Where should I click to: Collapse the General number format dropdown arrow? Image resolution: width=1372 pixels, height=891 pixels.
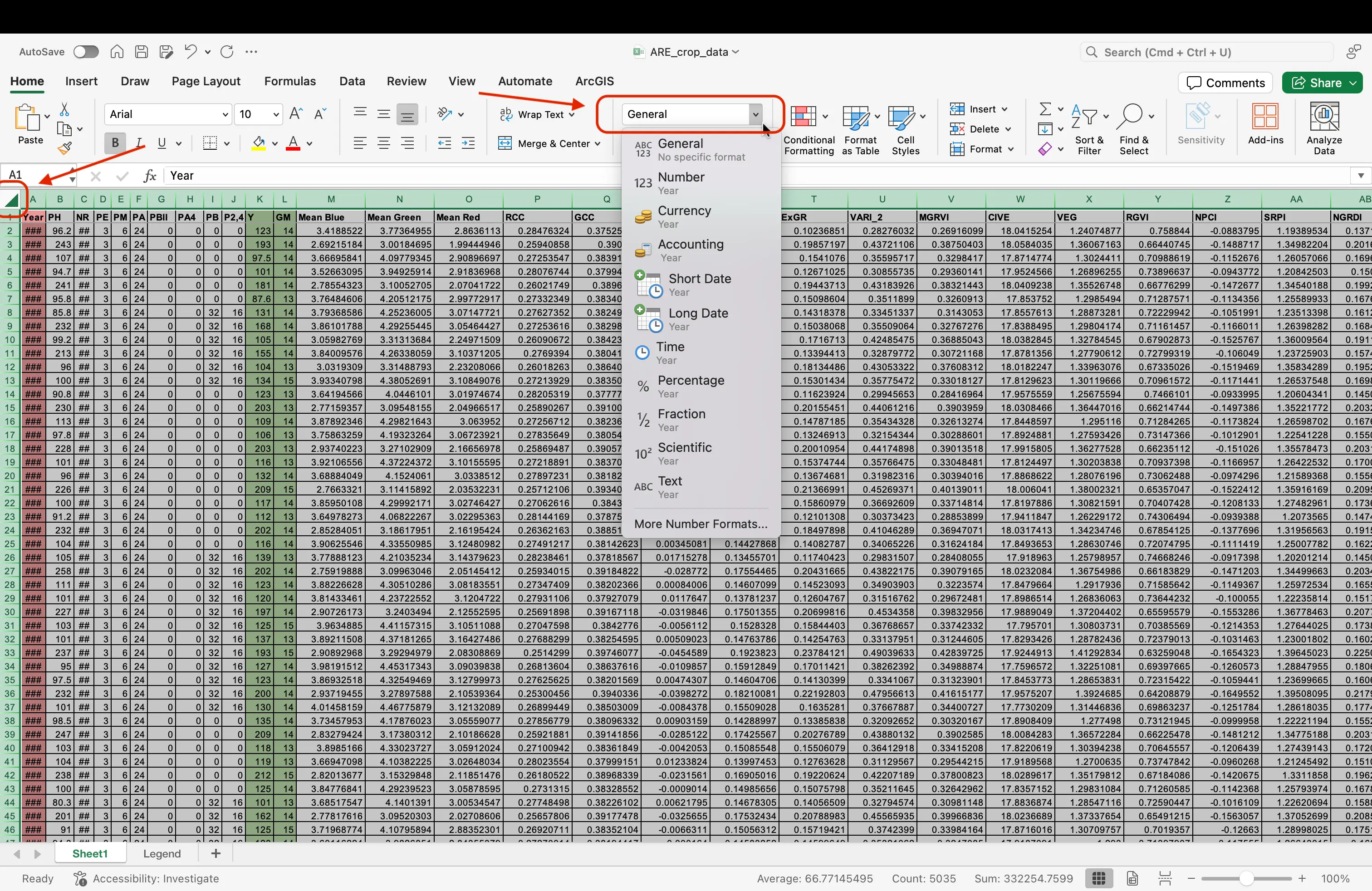756,114
